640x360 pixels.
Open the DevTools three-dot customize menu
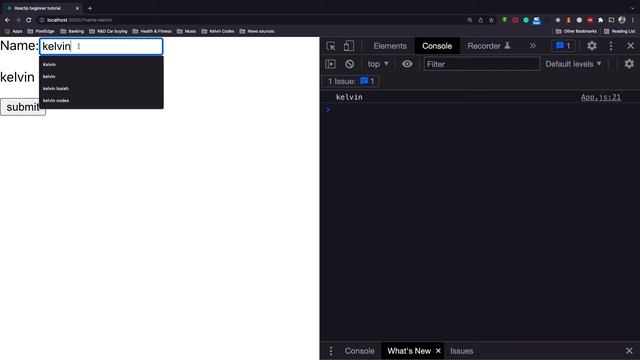coord(611,46)
